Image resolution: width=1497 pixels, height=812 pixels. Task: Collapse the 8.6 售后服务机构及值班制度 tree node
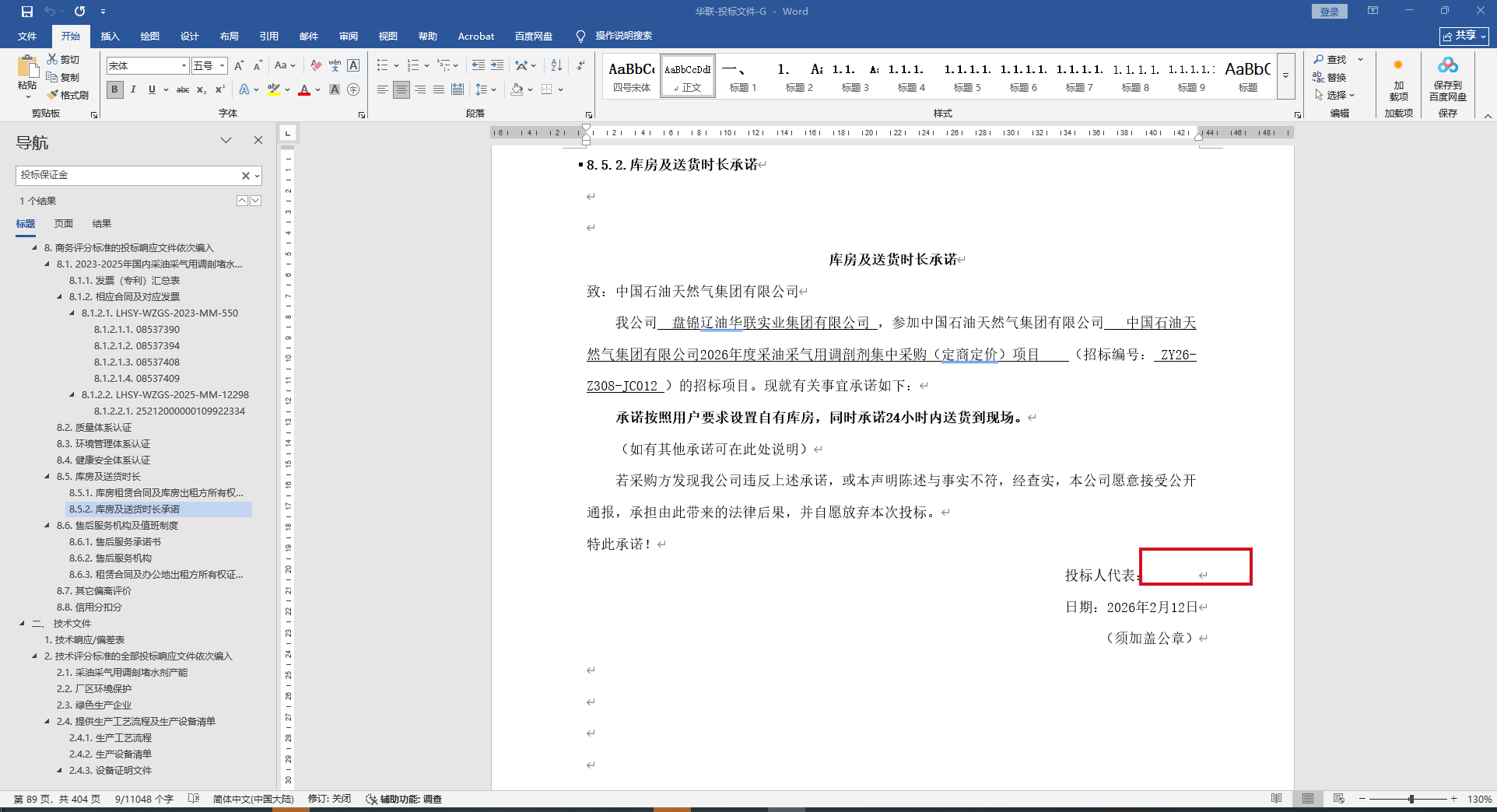[x=47, y=526]
